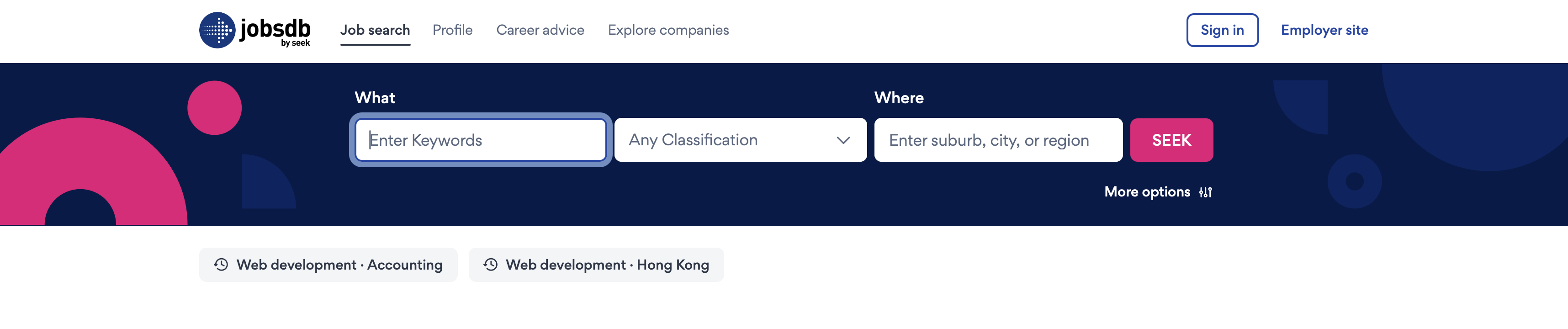Open the Job search tab

[375, 30]
